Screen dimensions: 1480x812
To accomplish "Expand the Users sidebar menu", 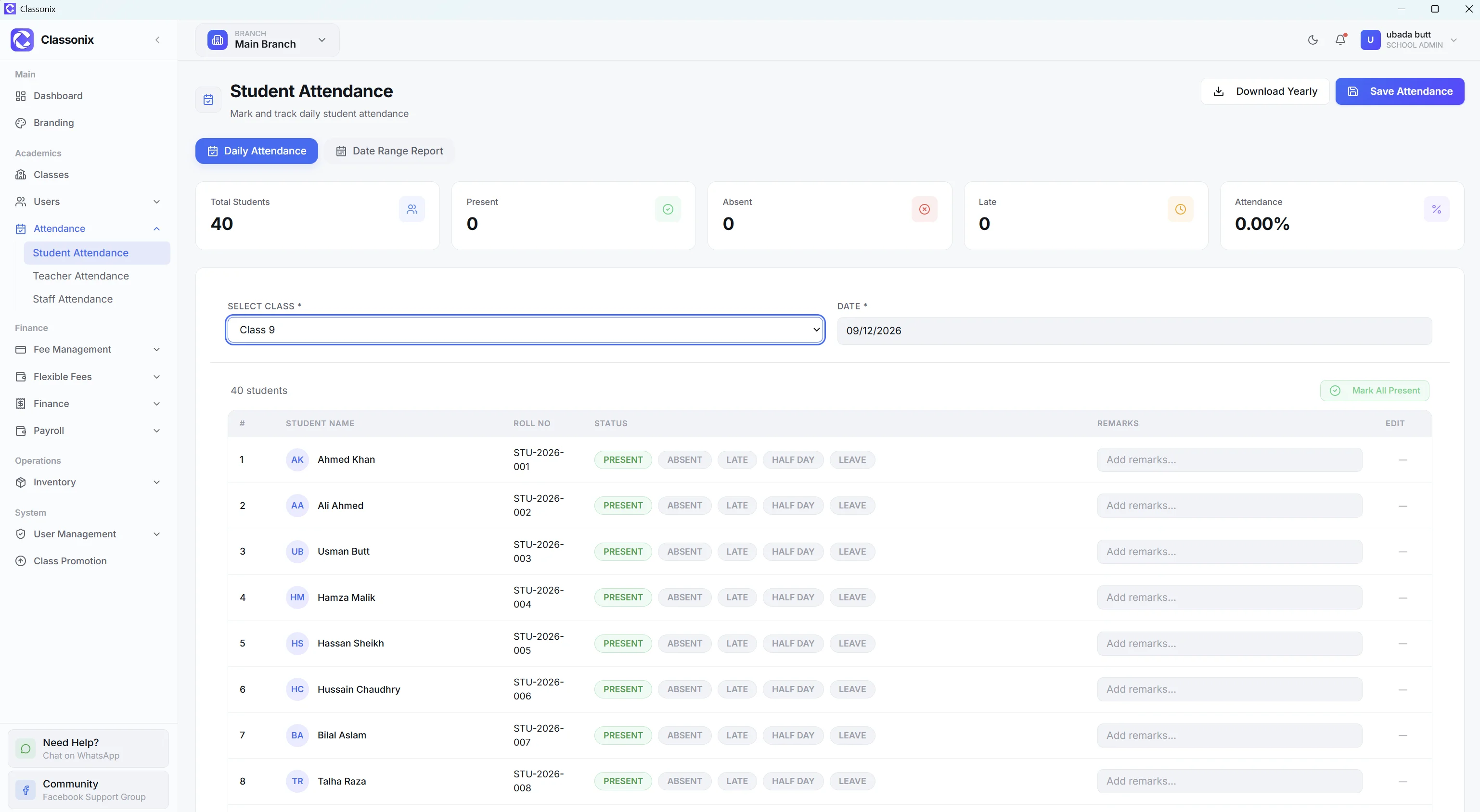I will (x=88, y=202).
